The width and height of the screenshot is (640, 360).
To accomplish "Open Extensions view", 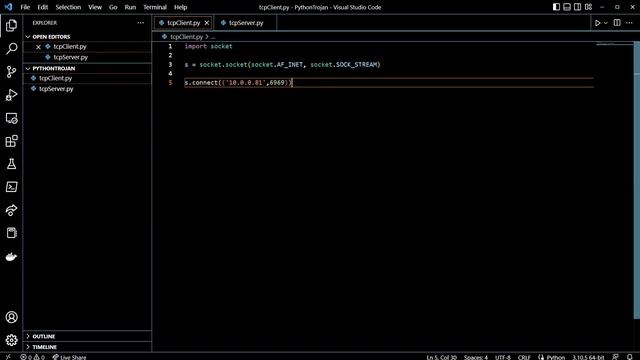I will tap(11, 141).
